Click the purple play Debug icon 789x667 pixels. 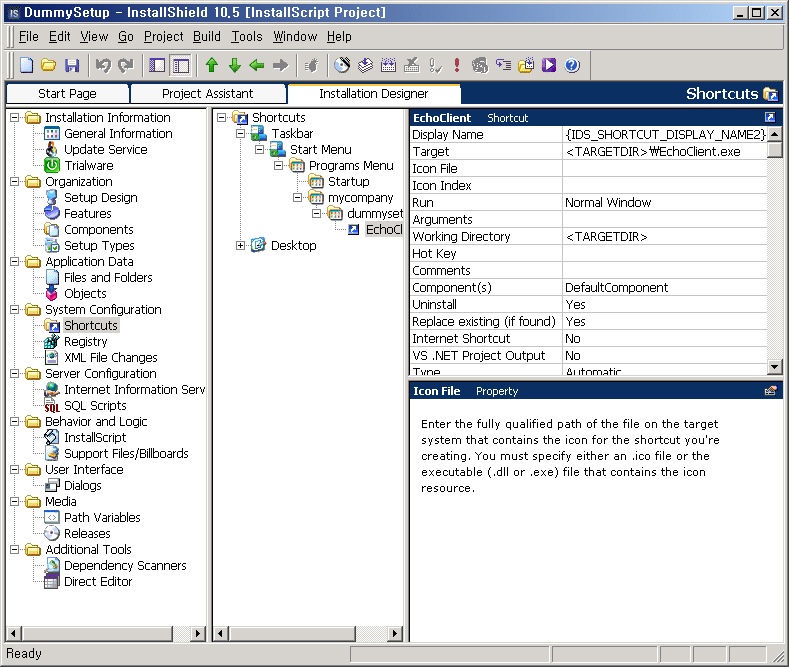coord(549,65)
